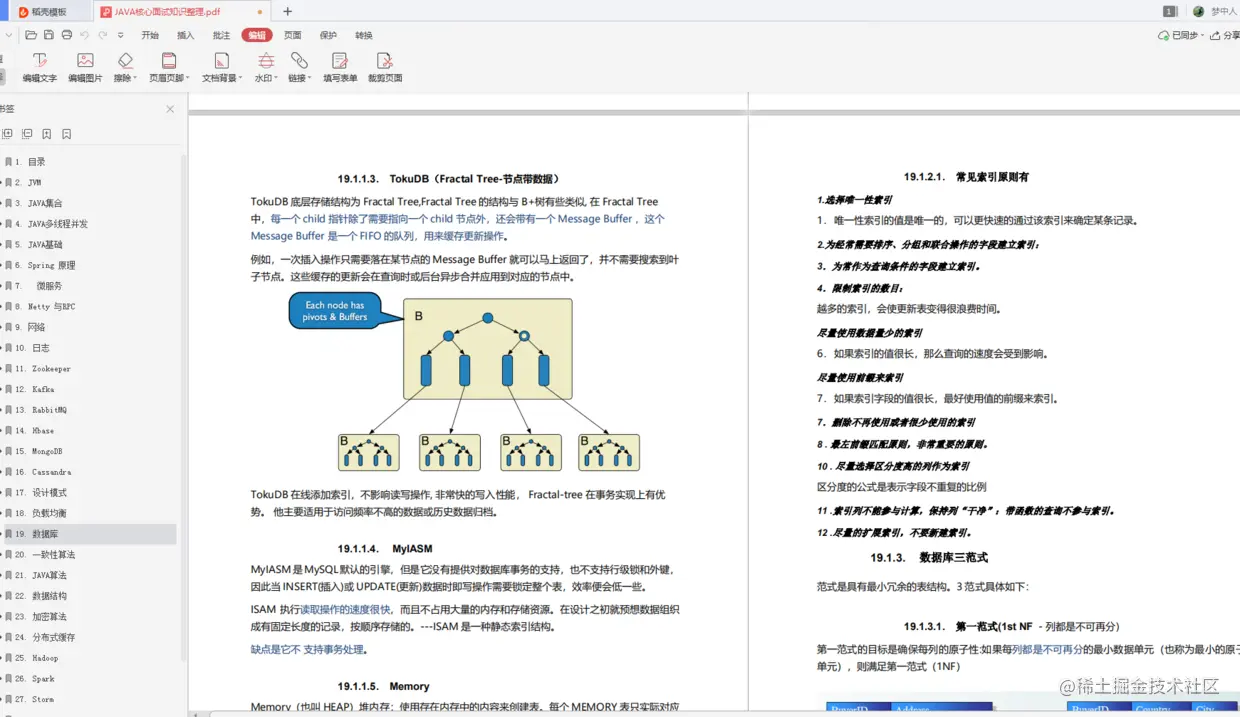Screen dimensions: 1240x717
Task: Switch to the 保护 ribbon tab
Action: (x=328, y=35)
